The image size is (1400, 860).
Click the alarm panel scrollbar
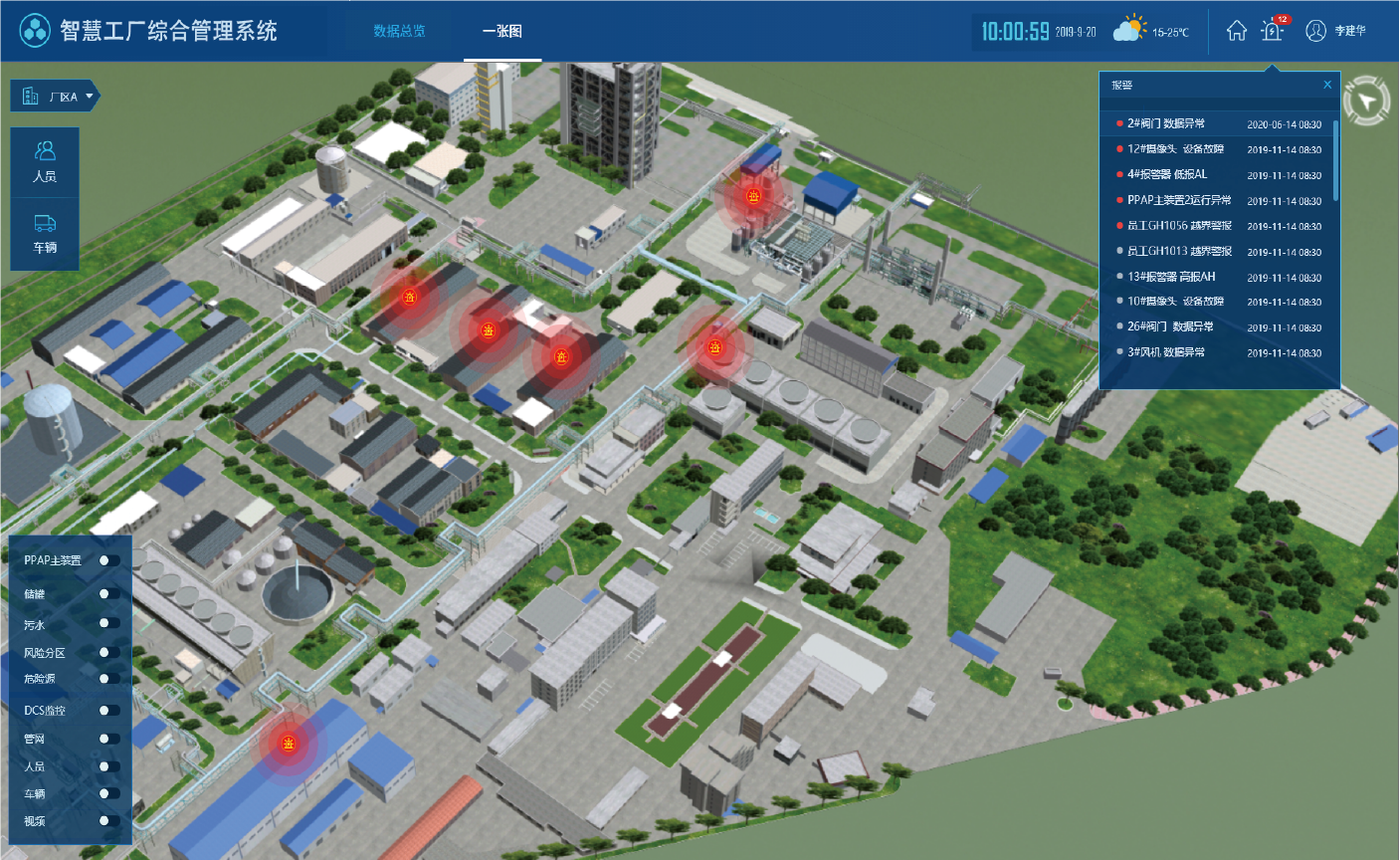click(x=1334, y=159)
